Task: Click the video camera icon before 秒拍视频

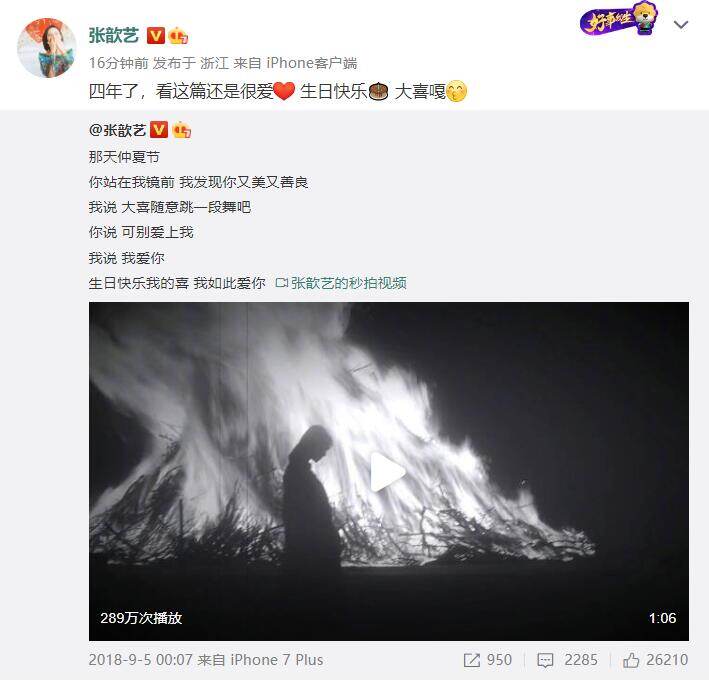Action: (282, 283)
